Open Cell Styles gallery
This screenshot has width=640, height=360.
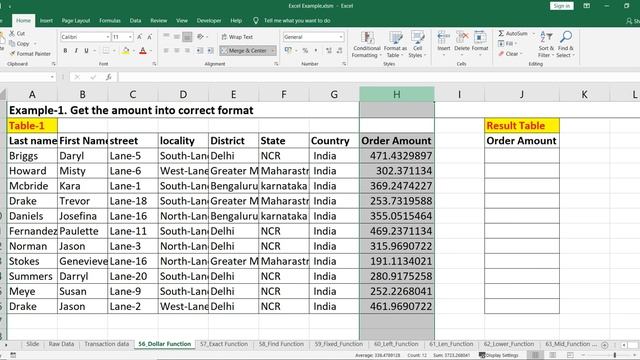click(x=417, y=44)
